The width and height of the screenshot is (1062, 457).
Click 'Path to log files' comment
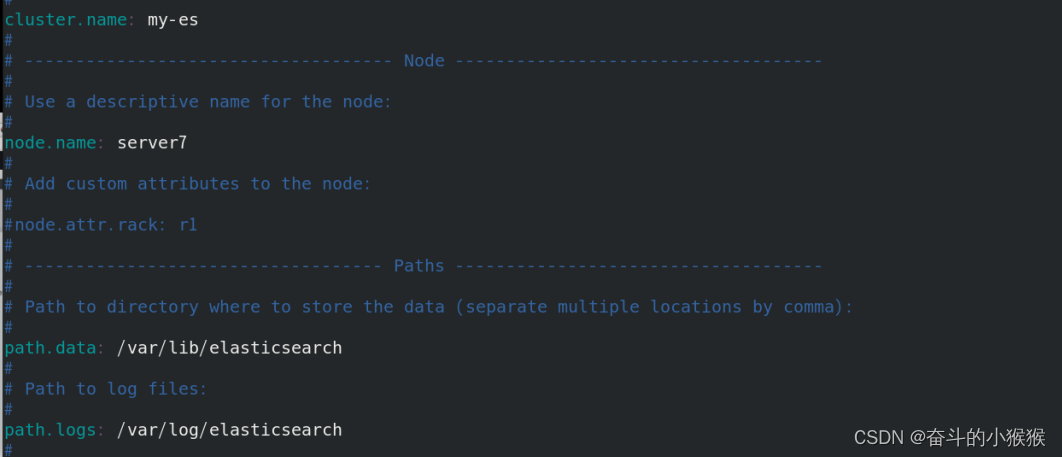(106, 389)
